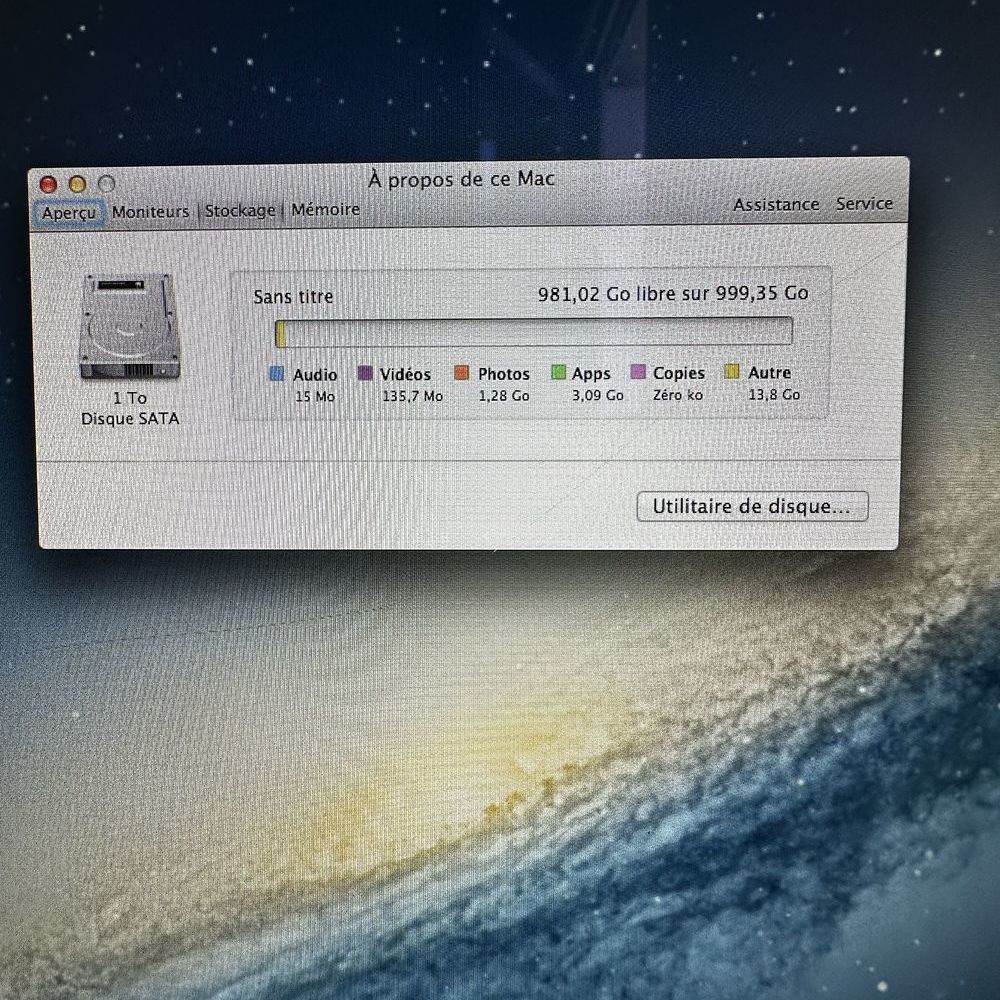Close the À propos de ce Mac window
This screenshot has height=1000, width=1000.
(x=48, y=184)
